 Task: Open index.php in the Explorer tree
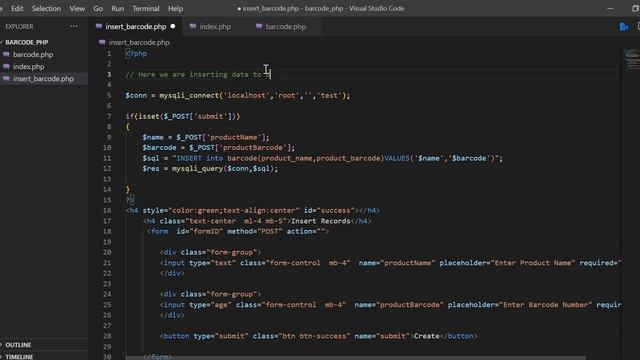28,67
